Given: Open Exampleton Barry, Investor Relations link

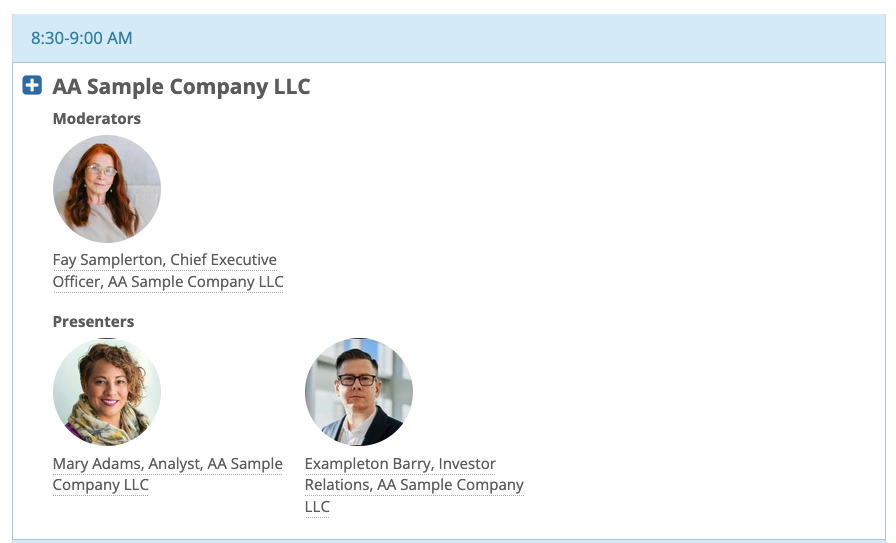Looking at the screenshot, I should (400, 464).
